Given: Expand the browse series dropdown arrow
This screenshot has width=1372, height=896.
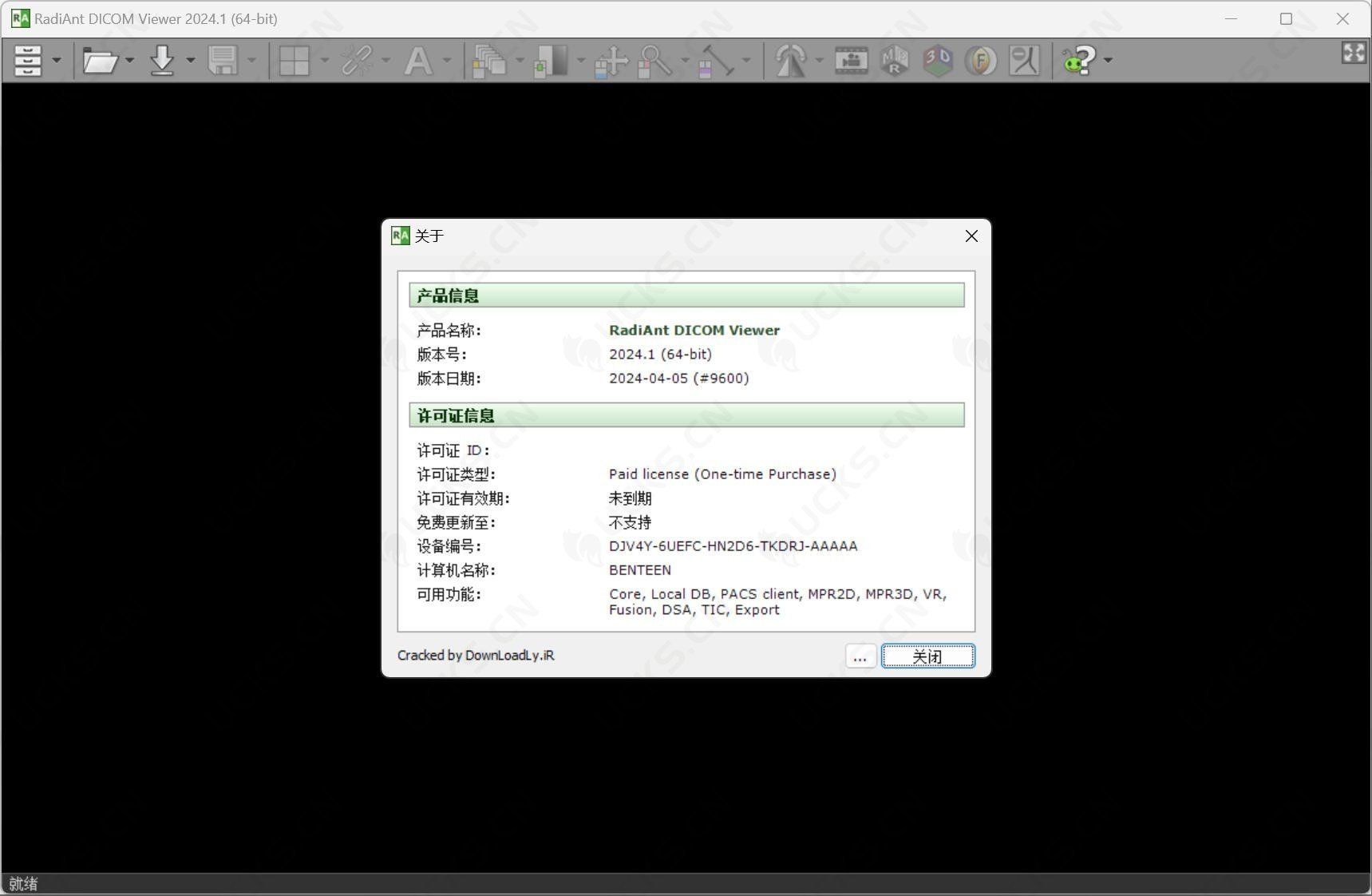Looking at the screenshot, I should [x=520, y=61].
